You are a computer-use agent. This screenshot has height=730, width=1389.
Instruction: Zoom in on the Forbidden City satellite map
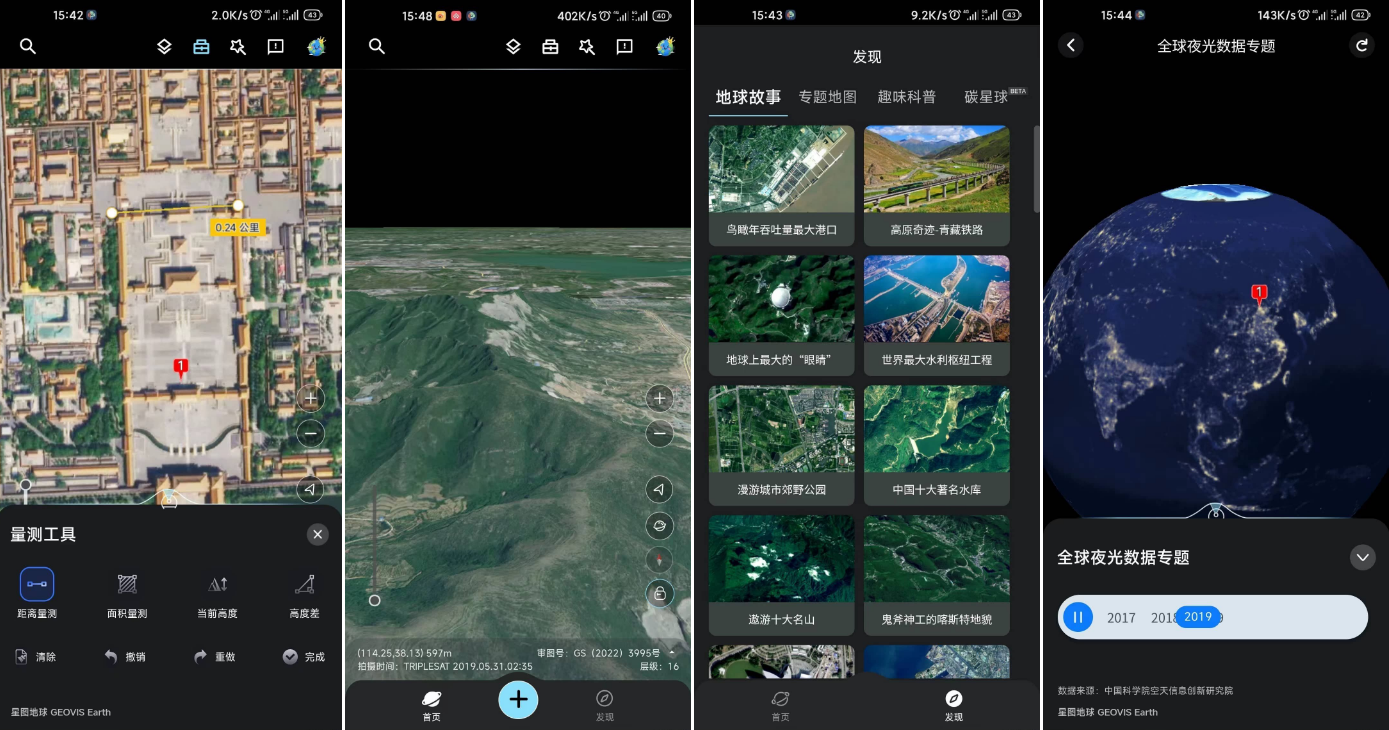coord(311,398)
